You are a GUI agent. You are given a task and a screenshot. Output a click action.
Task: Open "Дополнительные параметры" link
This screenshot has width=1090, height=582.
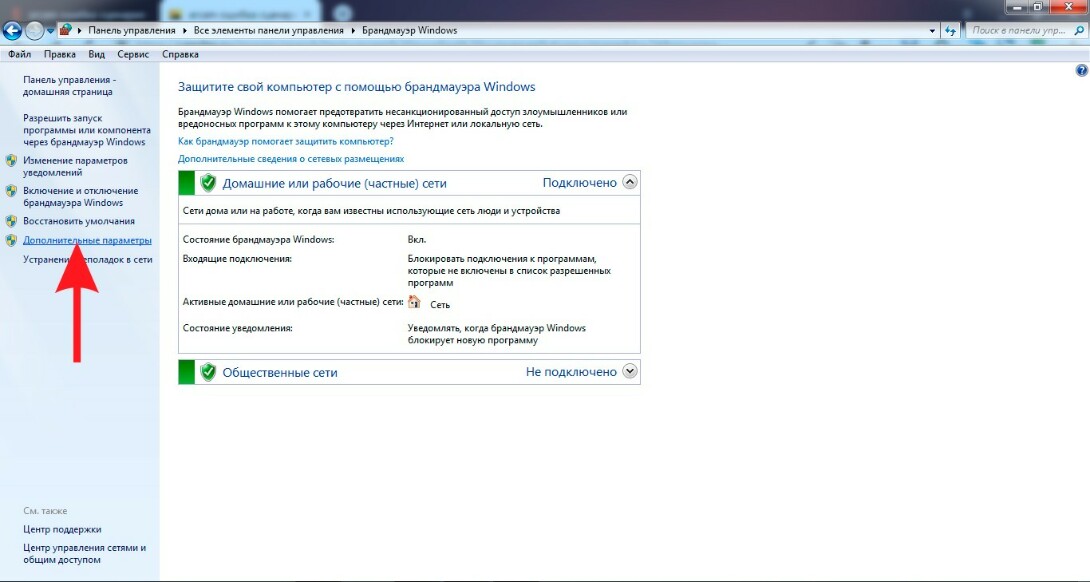(x=87, y=241)
